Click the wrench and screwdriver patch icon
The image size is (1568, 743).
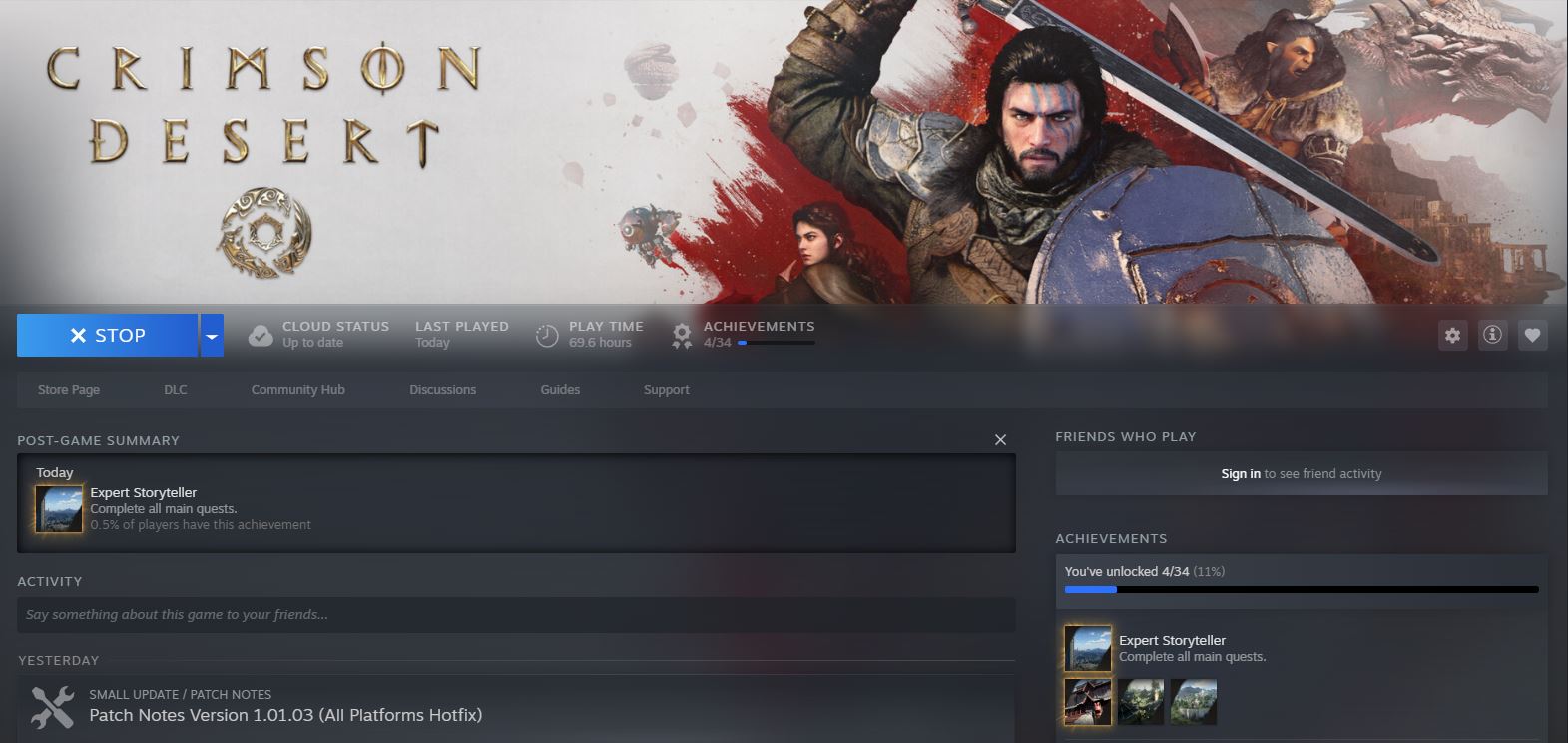click(52, 707)
